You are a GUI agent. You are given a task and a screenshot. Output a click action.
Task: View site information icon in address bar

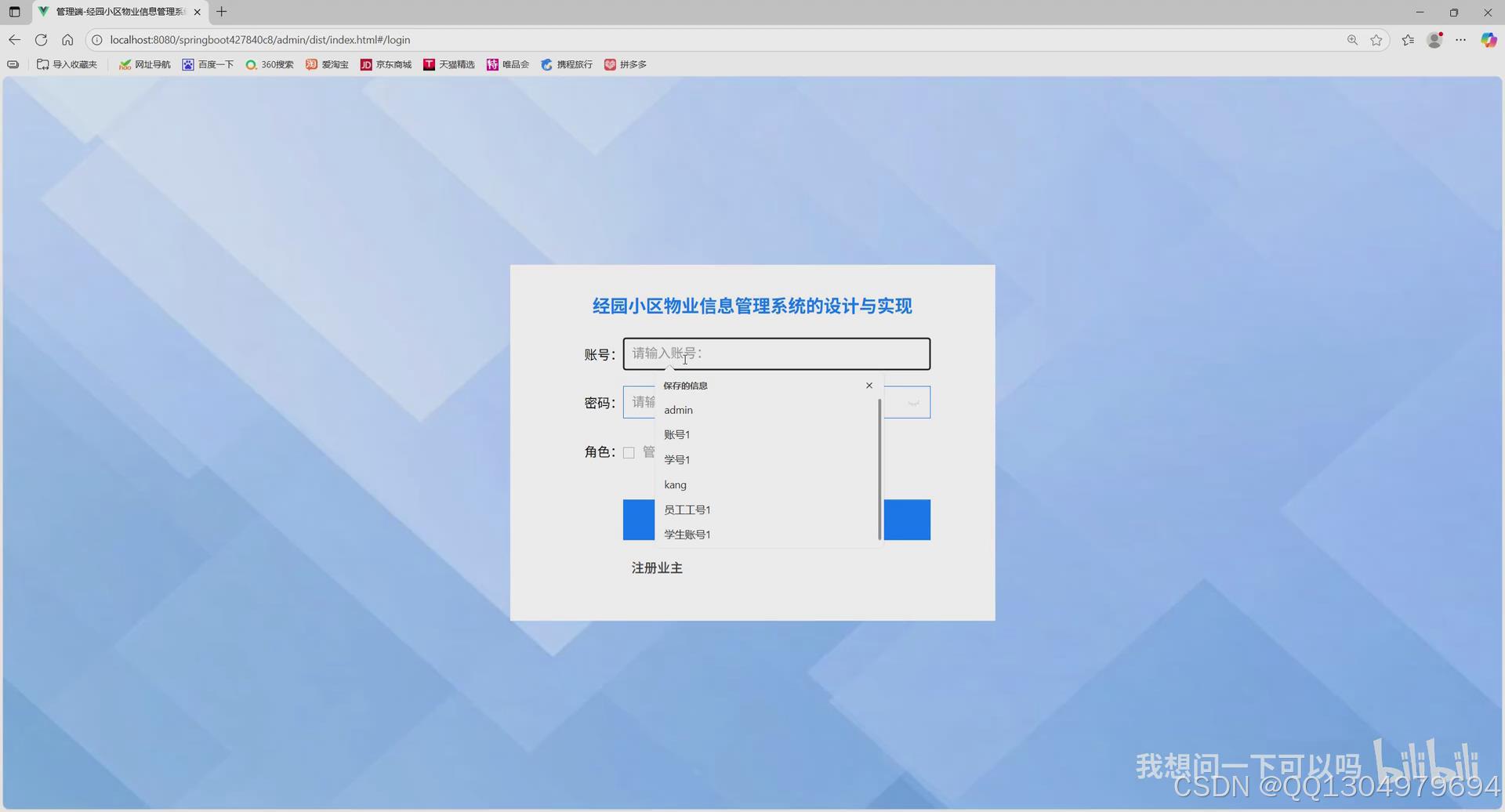click(x=97, y=40)
